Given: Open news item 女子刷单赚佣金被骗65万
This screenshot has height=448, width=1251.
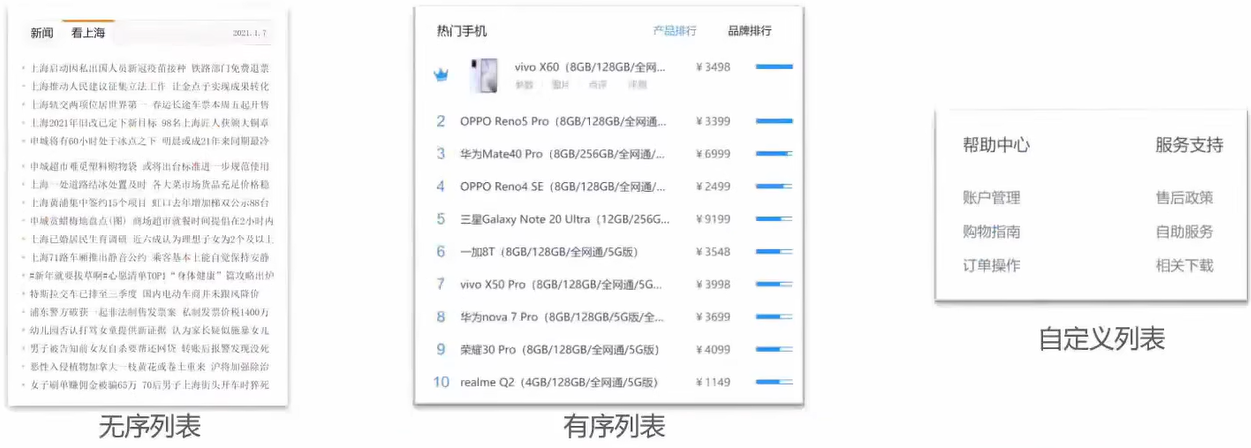Looking at the screenshot, I should (x=83, y=384).
